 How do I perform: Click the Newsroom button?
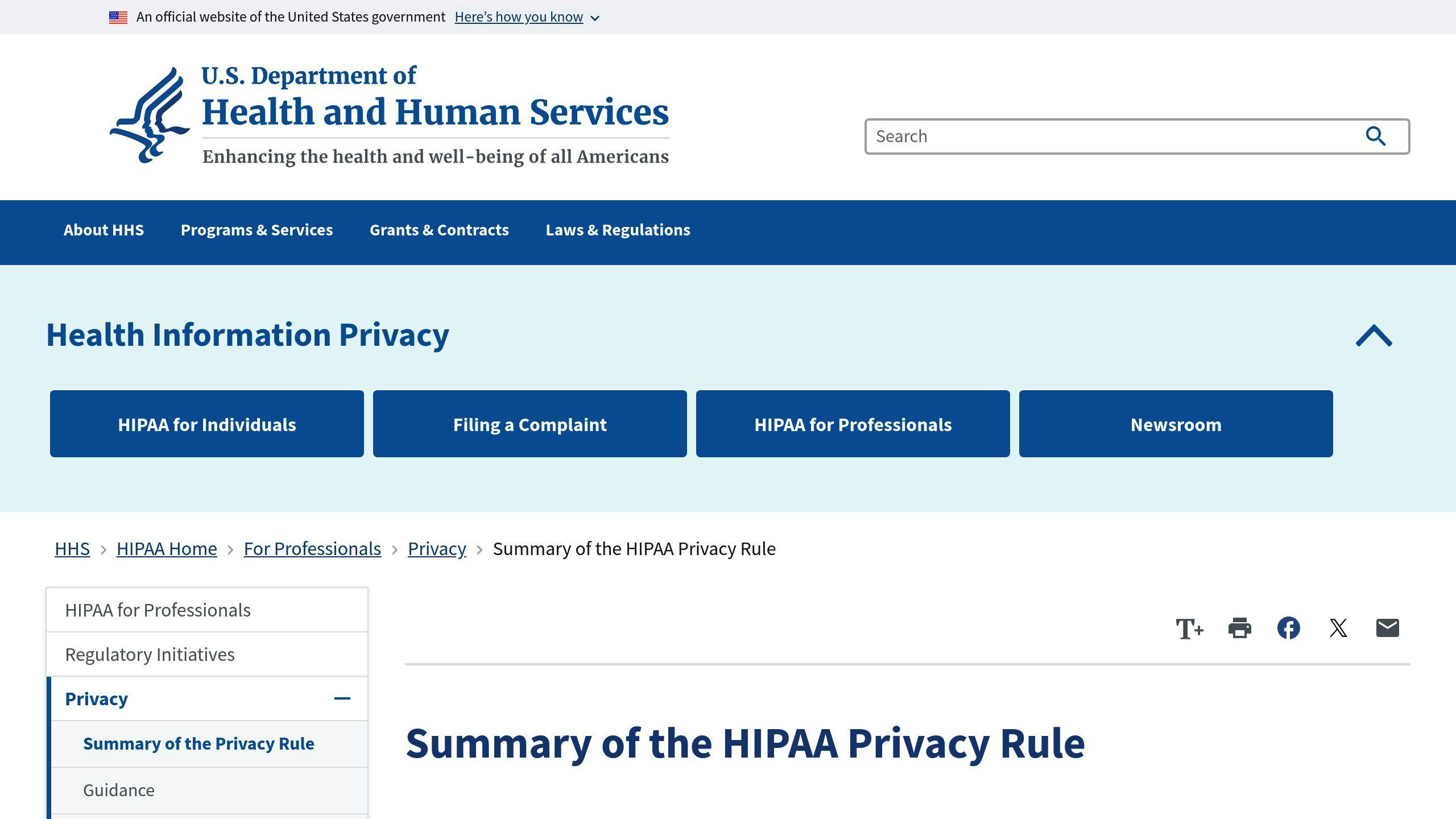click(1176, 424)
